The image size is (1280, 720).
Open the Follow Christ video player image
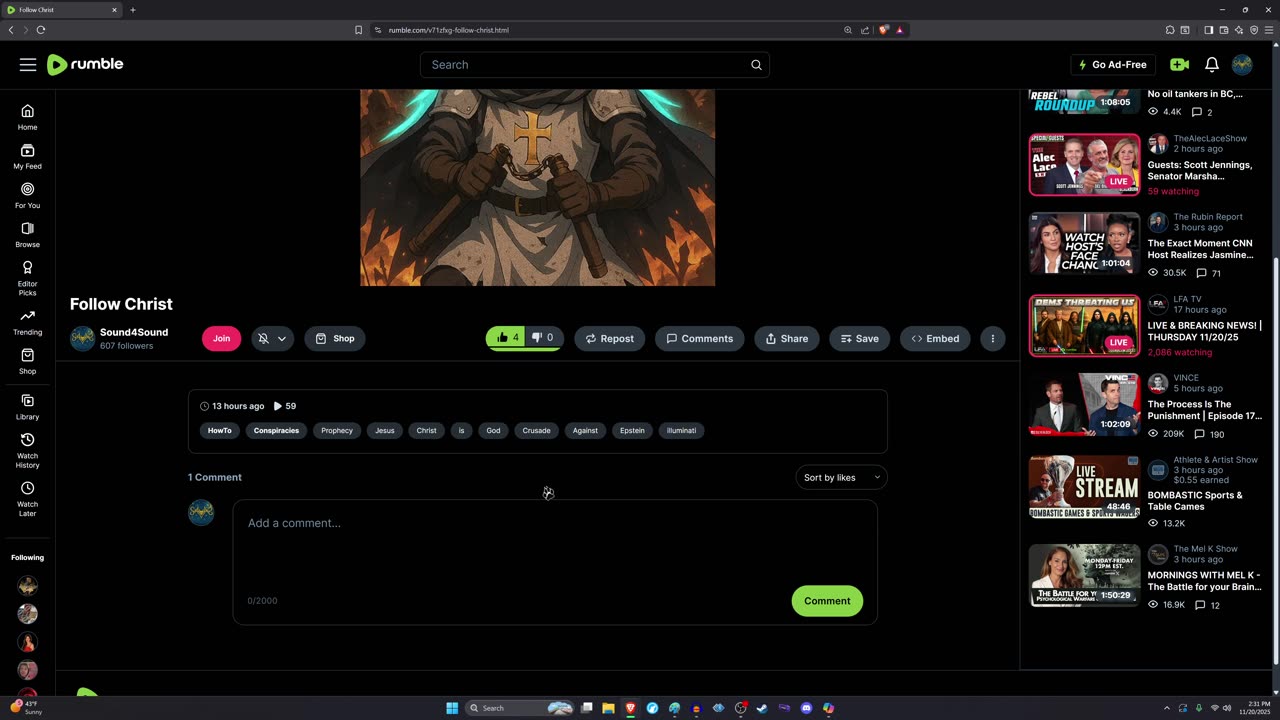click(537, 187)
